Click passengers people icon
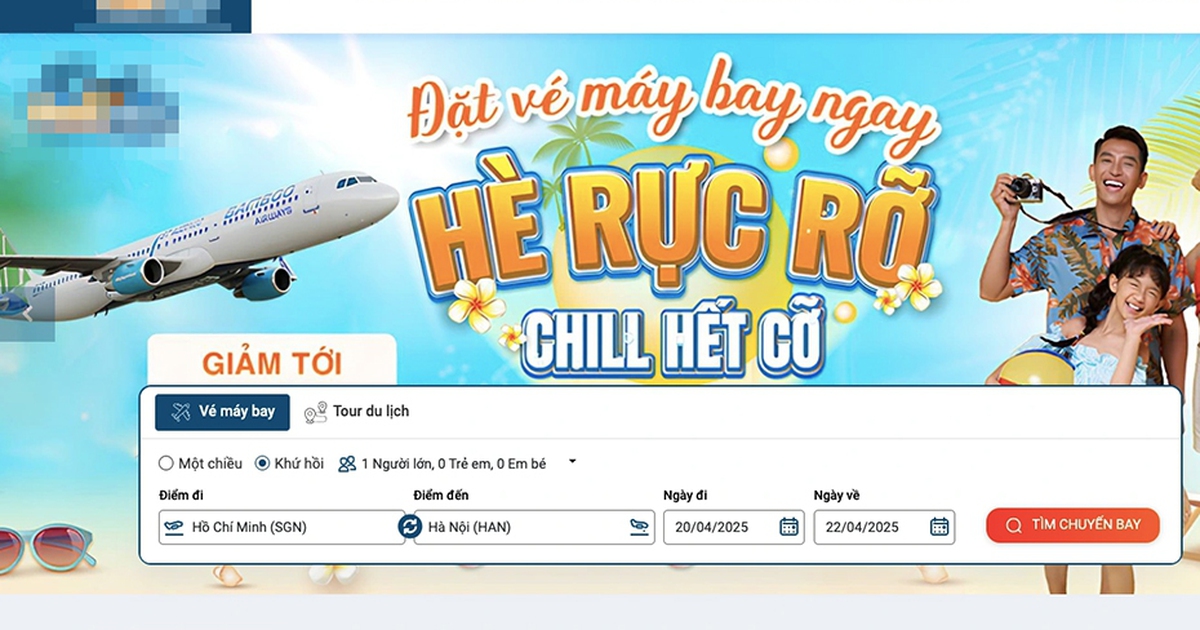The image size is (1200, 630). click(x=347, y=463)
